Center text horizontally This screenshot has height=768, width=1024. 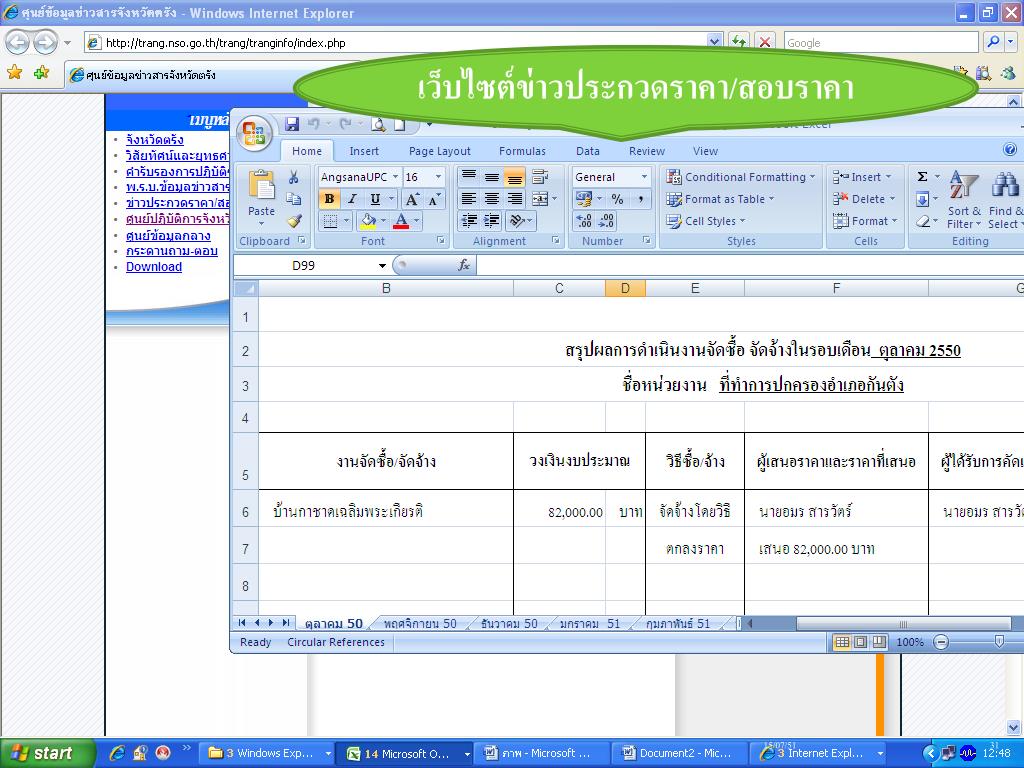point(492,199)
